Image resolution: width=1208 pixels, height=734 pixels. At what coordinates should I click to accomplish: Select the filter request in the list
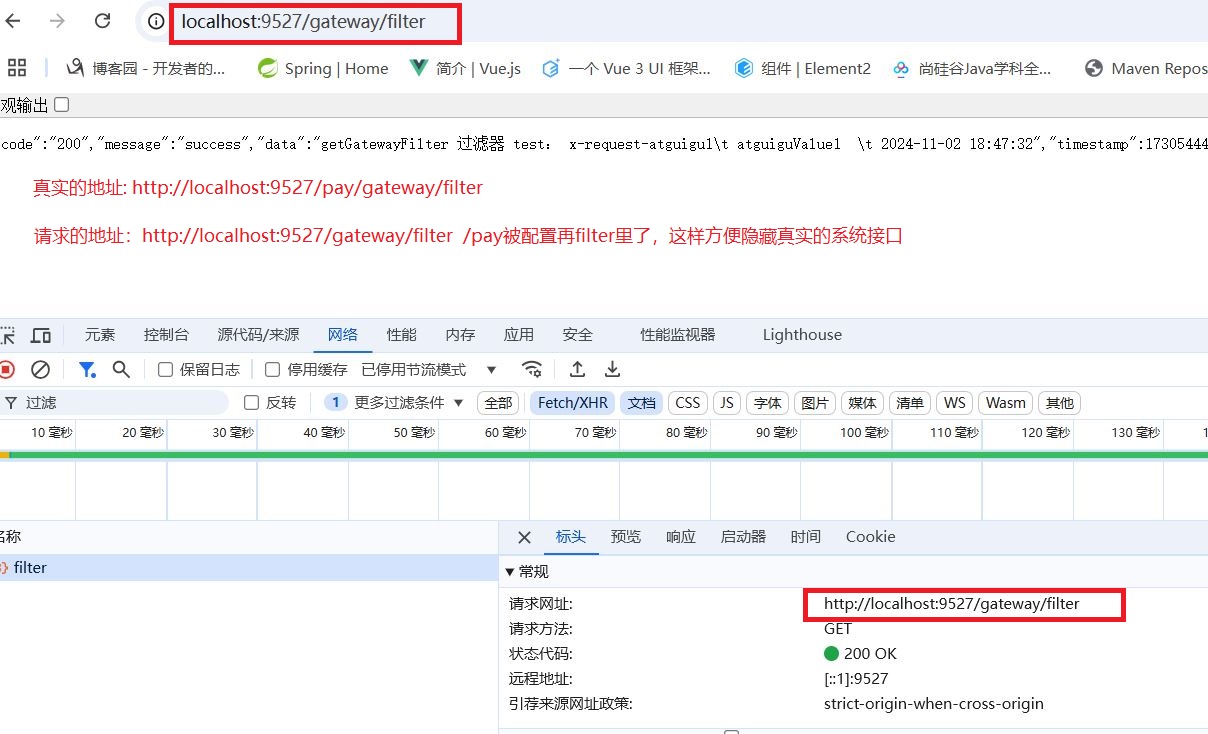[30, 567]
